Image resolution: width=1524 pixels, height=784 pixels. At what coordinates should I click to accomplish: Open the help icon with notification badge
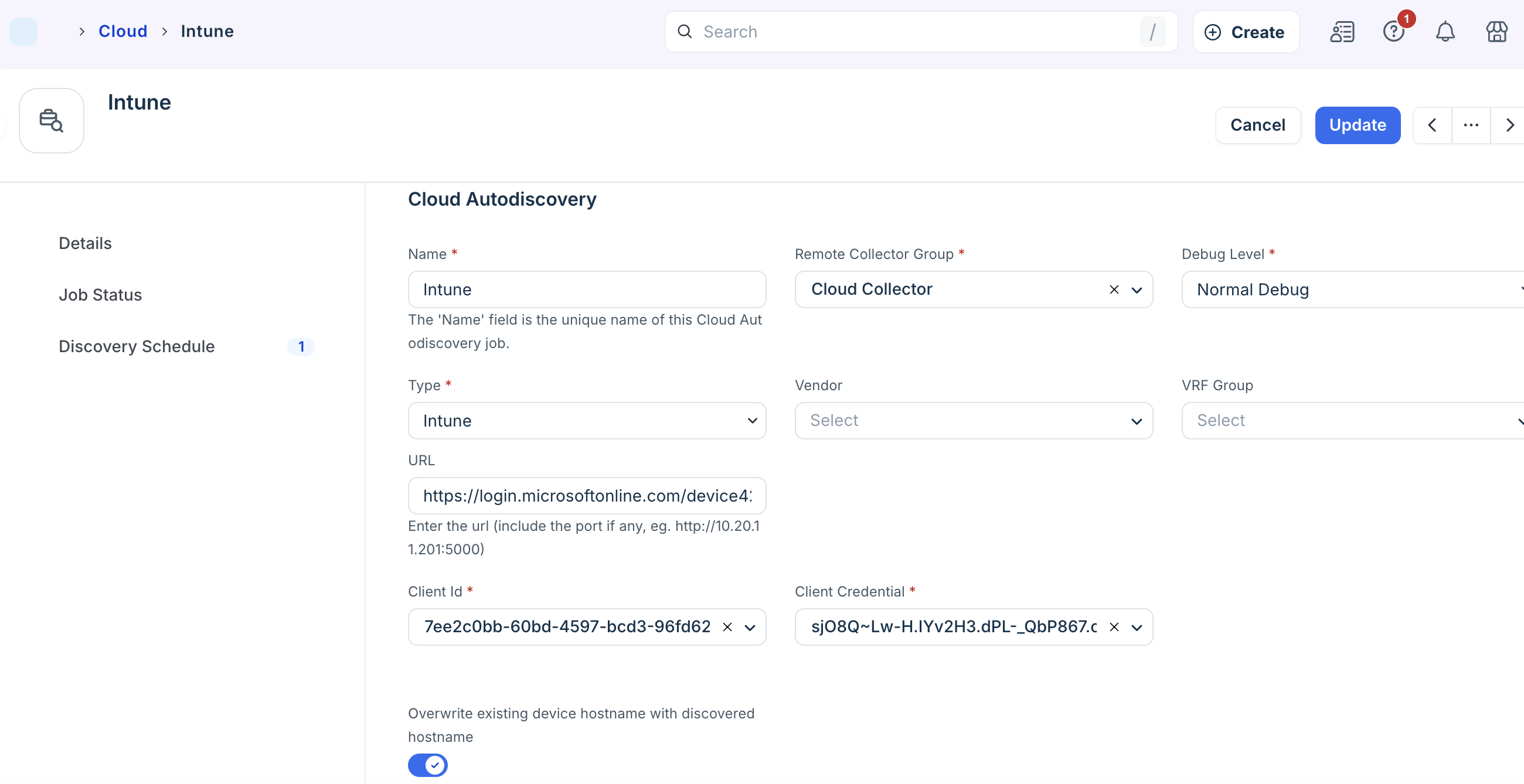tap(1394, 32)
